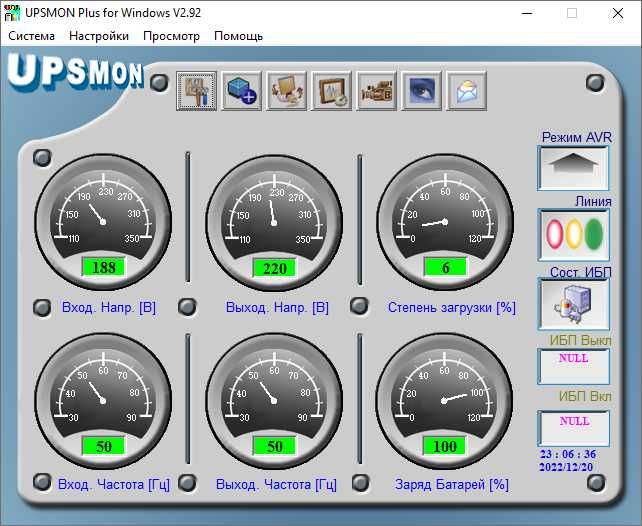This screenshot has width=642, height=526.
Task: Click the yellow oval line indicator
Action: (x=574, y=234)
